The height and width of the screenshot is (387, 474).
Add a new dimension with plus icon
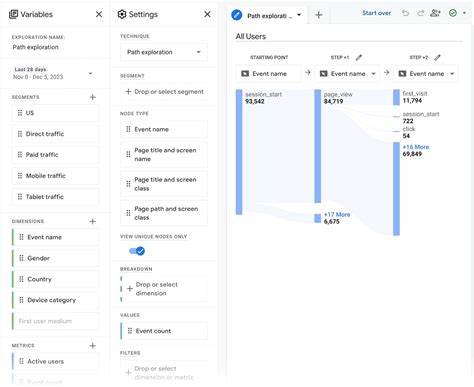click(93, 221)
